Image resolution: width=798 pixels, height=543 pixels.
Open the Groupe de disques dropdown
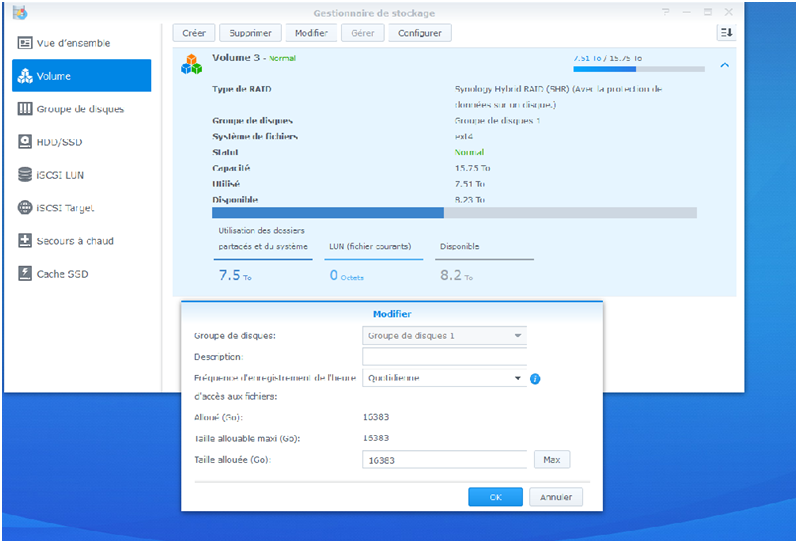(x=444, y=336)
